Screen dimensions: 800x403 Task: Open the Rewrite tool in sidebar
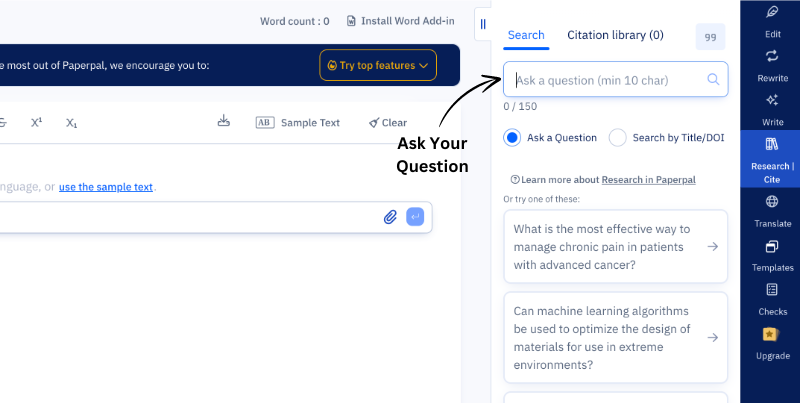coord(772,66)
